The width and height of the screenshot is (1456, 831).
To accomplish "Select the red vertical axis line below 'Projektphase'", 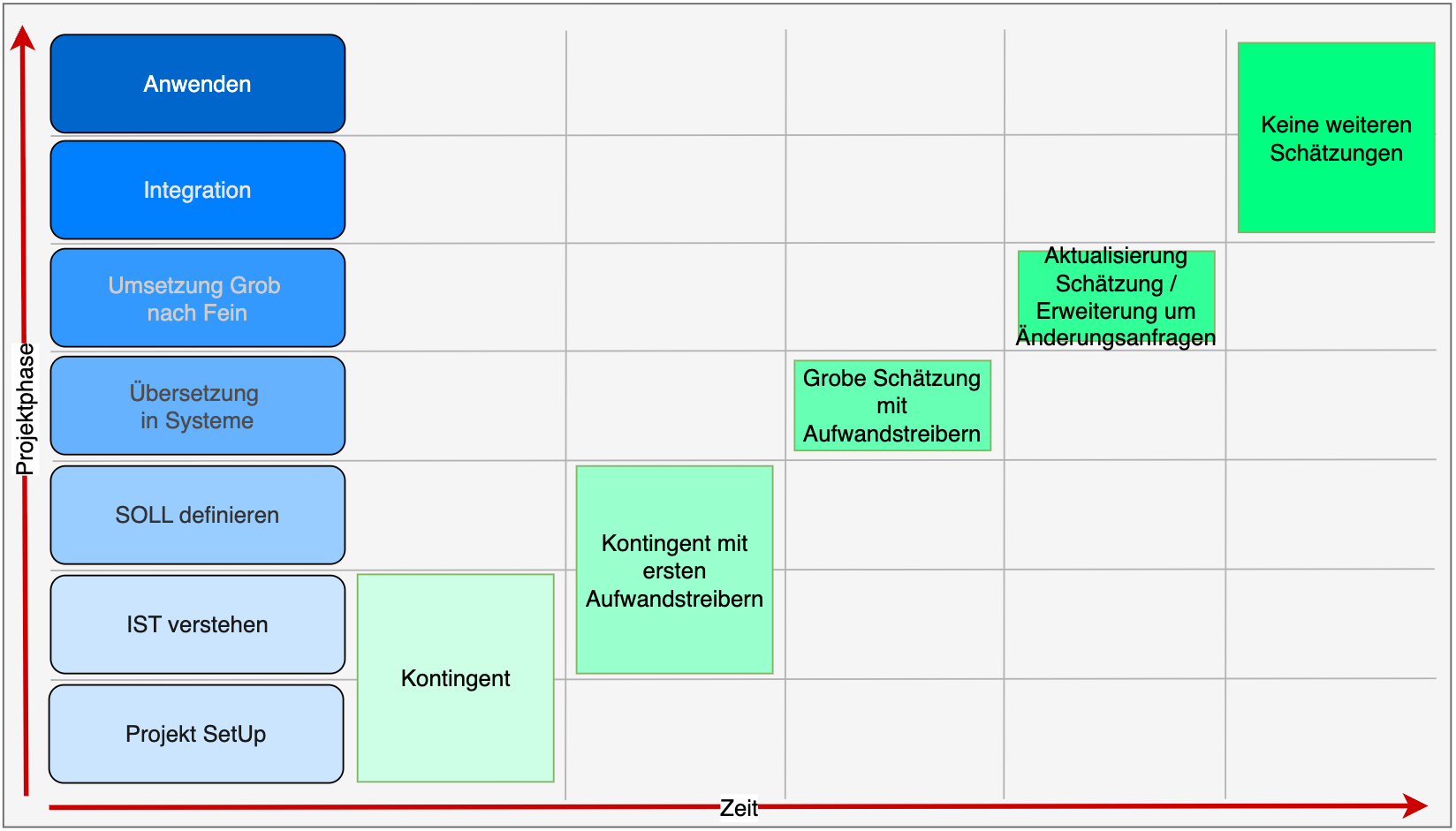I will tap(26, 636).
